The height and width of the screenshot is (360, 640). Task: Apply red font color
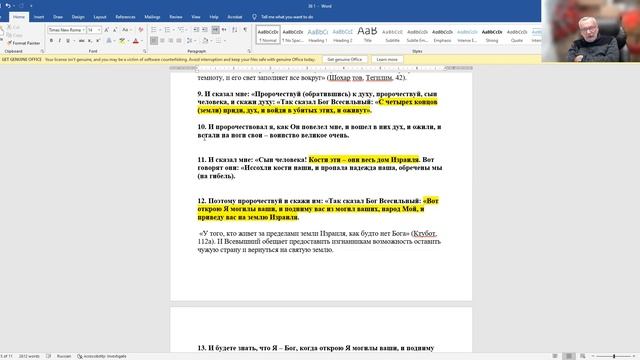136,41
